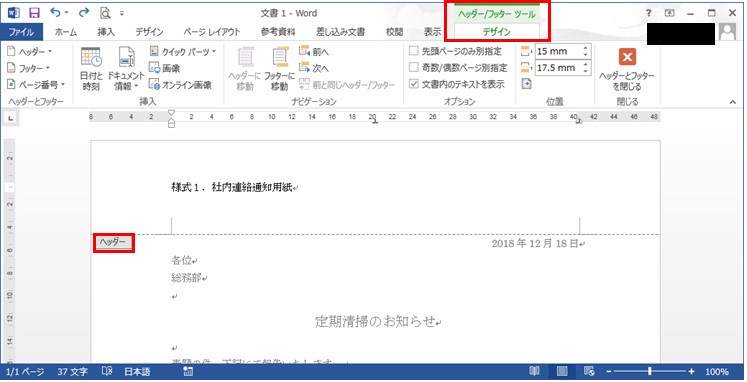Image resolution: width=747 pixels, height=382 pixels.
Task: Click the 15 mm header position field
Action: [x=557, y=51]
